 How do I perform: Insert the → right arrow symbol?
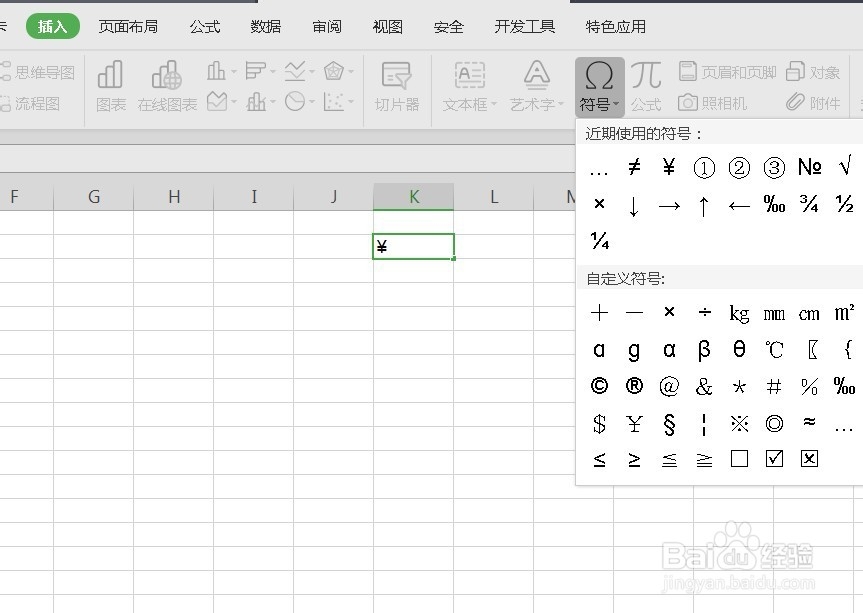click(669, 206)
